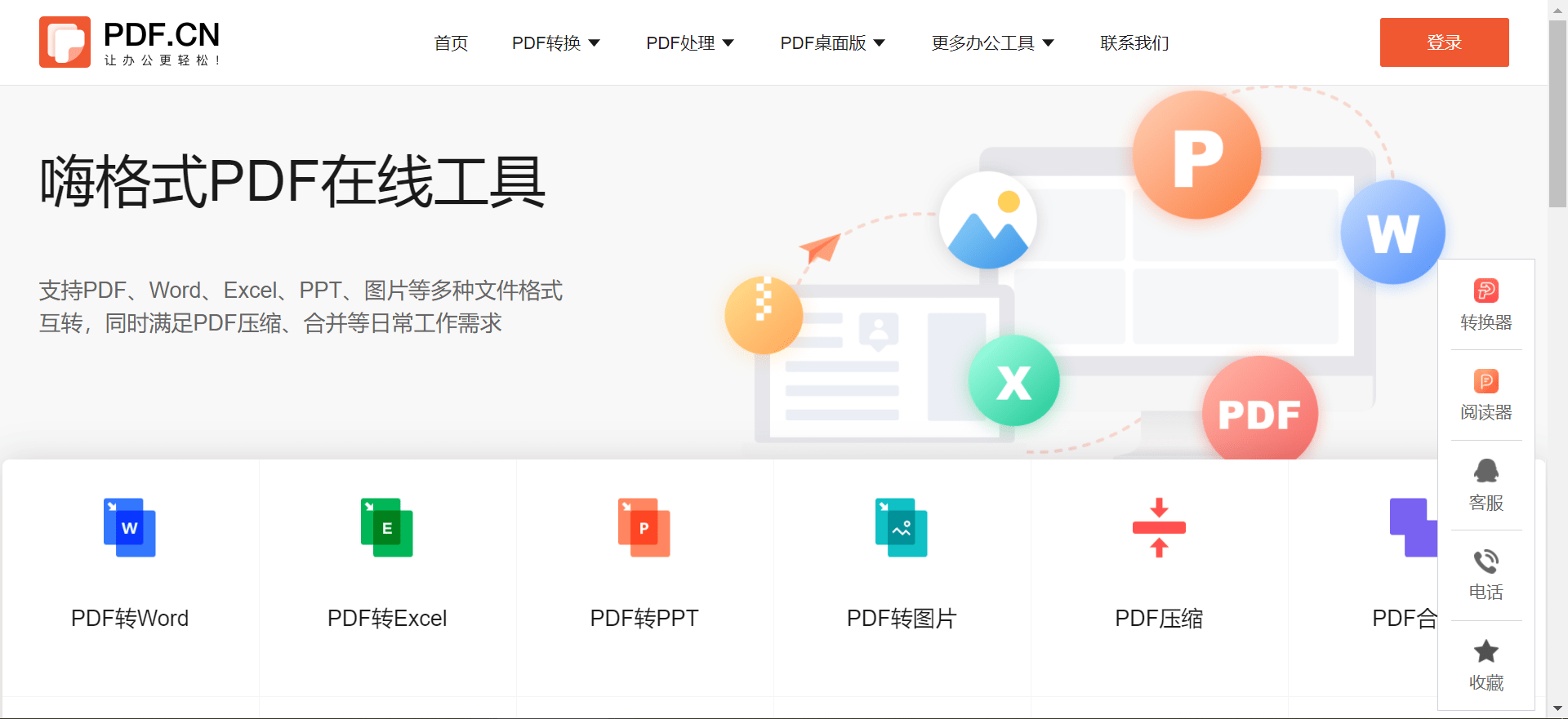Click the PDF转图片 label link
The width and height of the screenshot is (1568, 719).
(x=902, y=619)
